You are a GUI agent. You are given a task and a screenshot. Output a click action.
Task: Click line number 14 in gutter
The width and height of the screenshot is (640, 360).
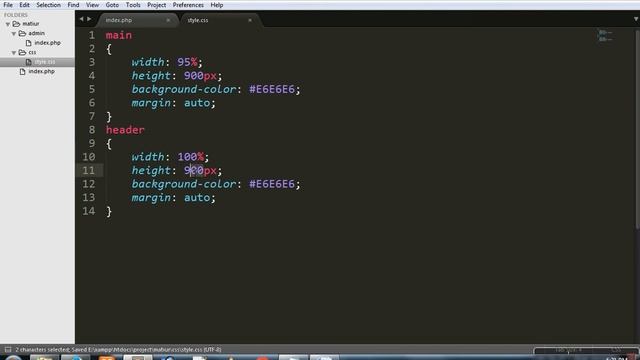coord(89,211)
